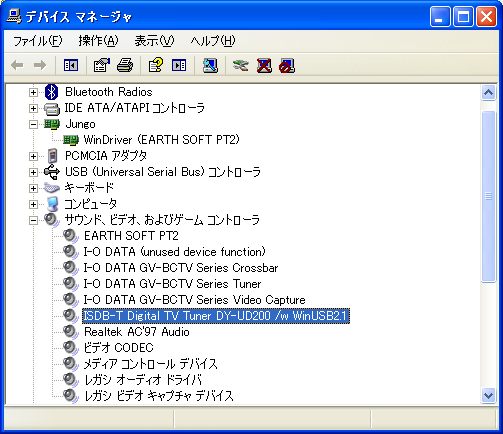
Task: Click the scrollbar up arrow
Action: [x=488, y=93]
